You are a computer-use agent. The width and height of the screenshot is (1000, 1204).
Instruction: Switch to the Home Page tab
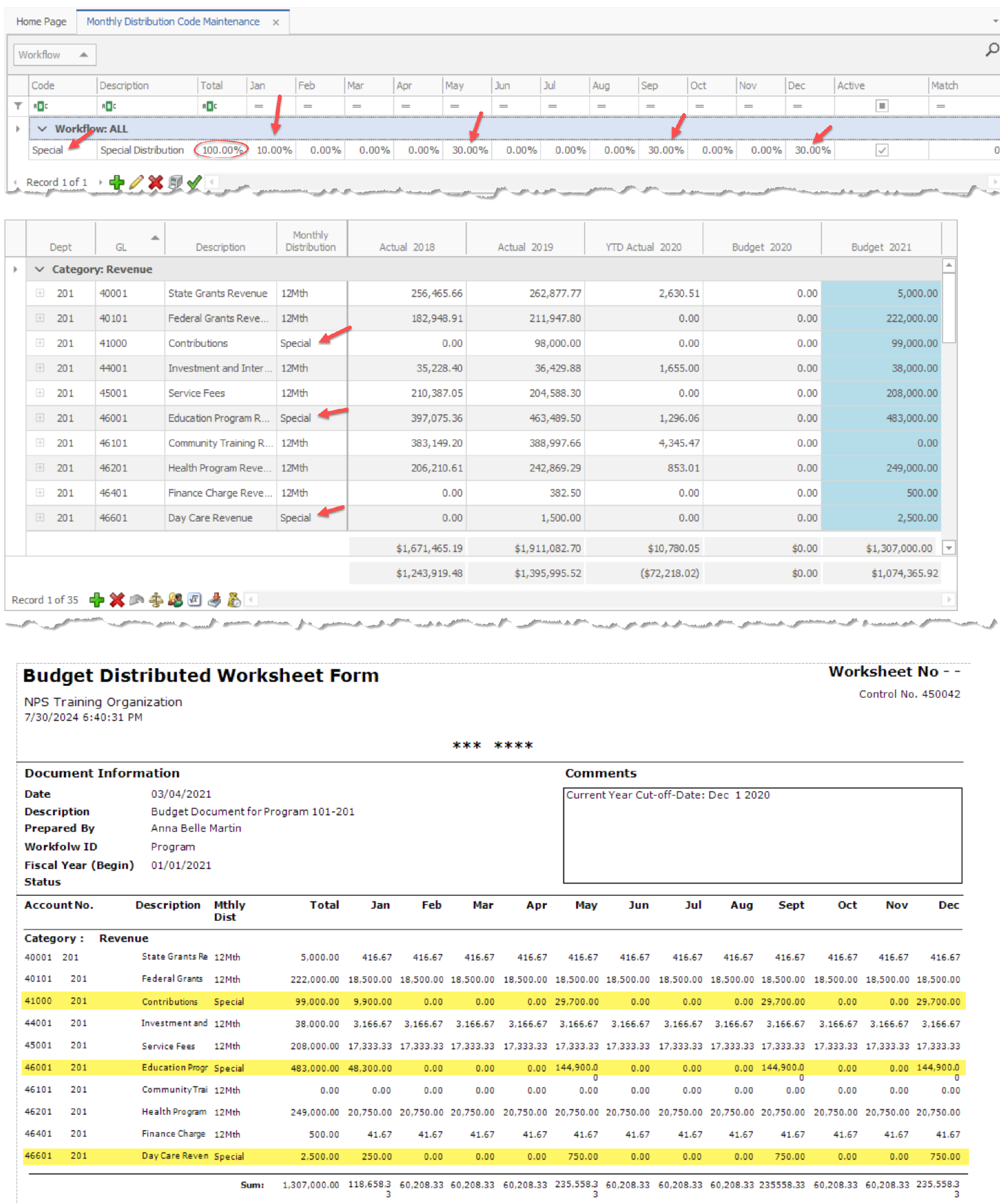[41, 21]
